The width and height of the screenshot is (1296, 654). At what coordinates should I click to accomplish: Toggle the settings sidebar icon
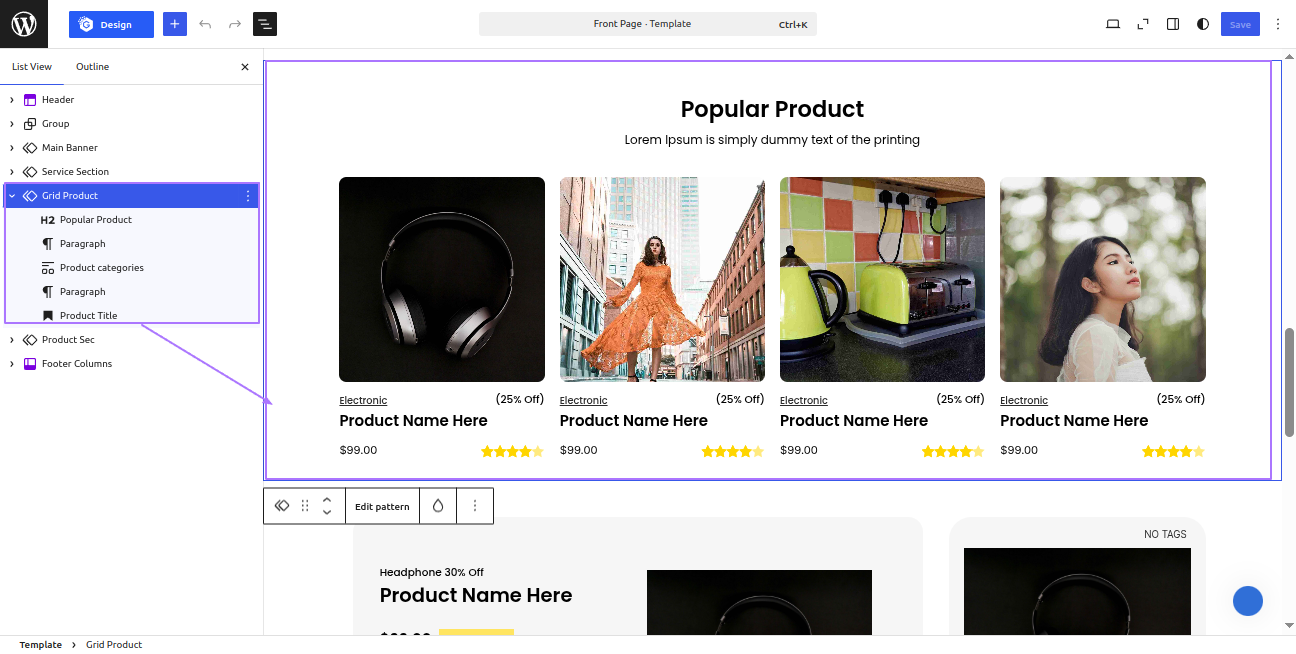(1173, 24)
